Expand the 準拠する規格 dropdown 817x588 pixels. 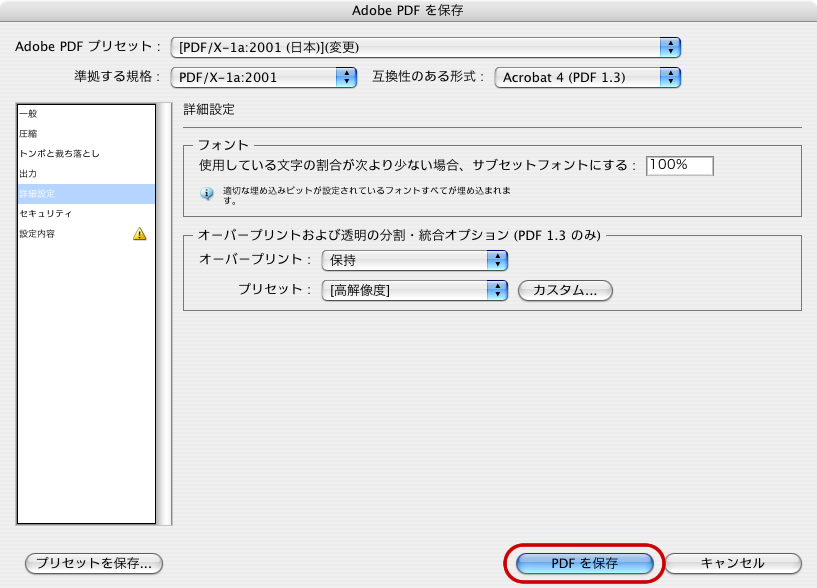tap(263, 77)
